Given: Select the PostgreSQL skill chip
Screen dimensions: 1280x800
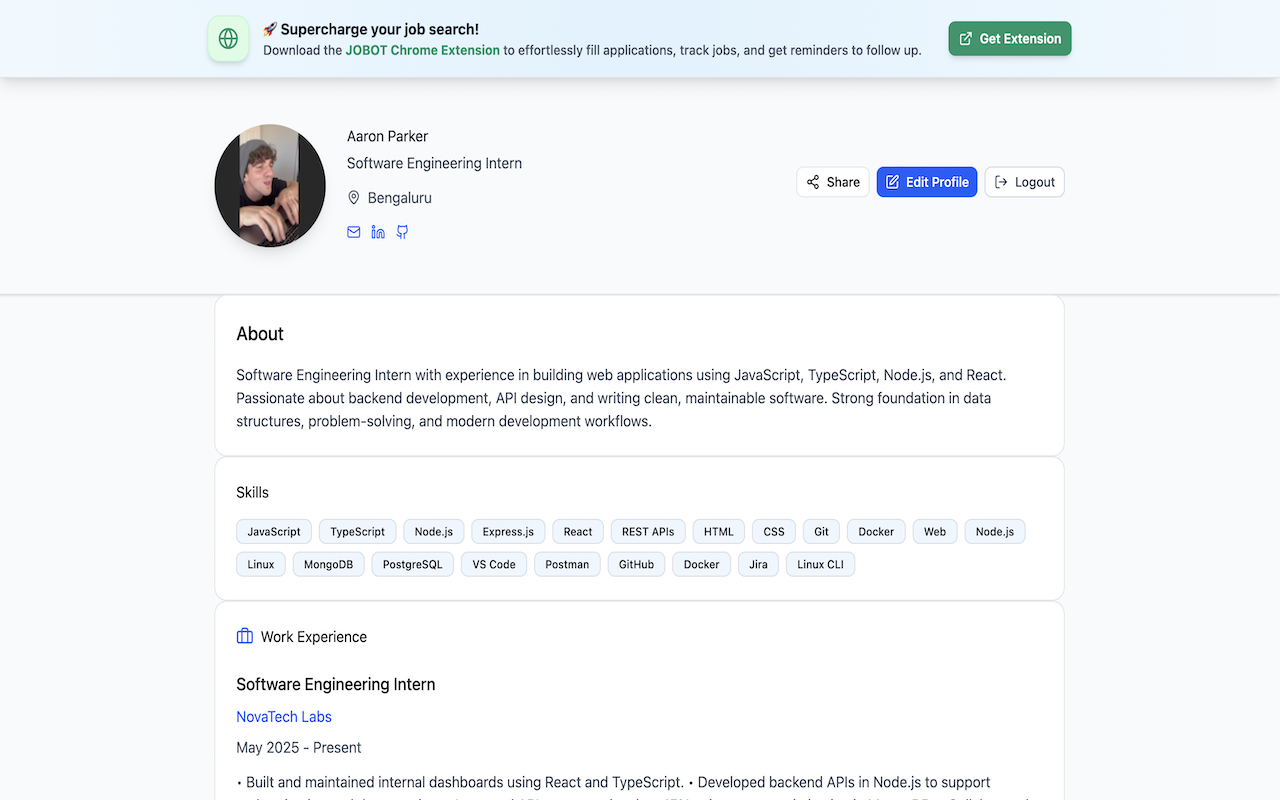Looking at the screenshot, I should [412, 564].
